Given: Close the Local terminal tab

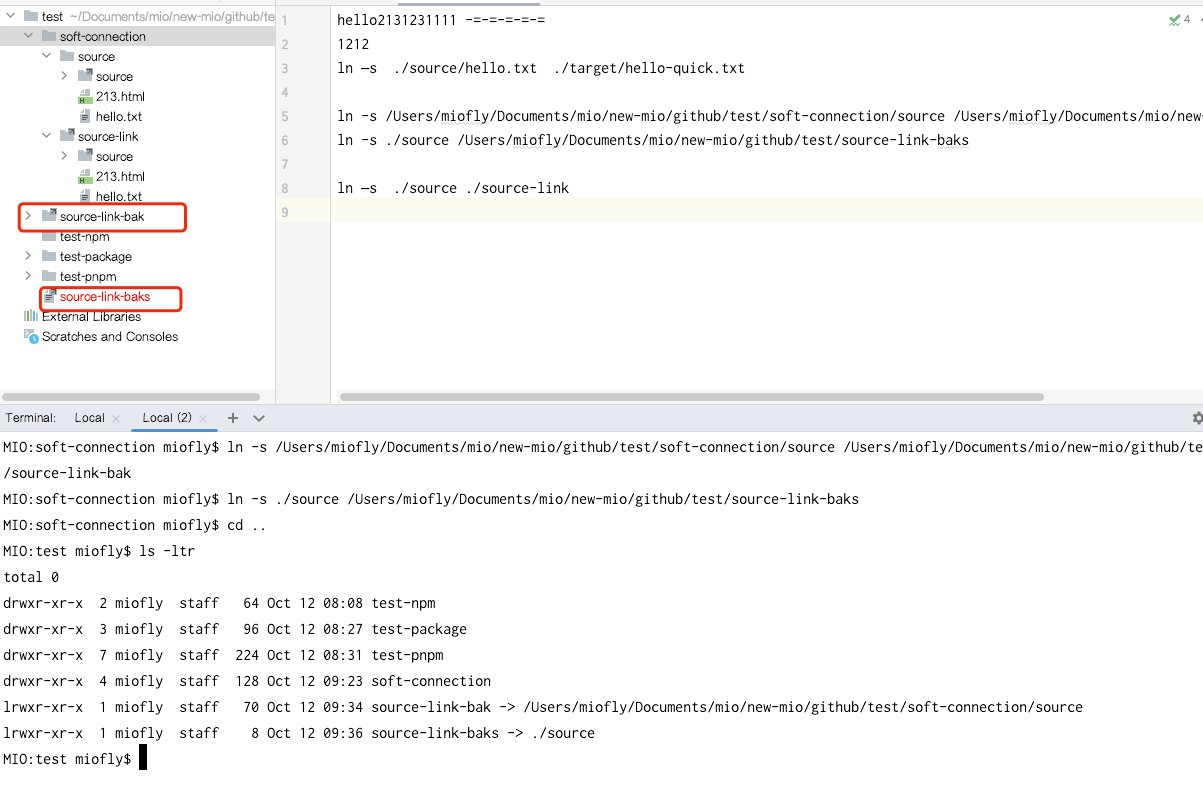Looking at the screenshot, I should (x=116, y=418).
